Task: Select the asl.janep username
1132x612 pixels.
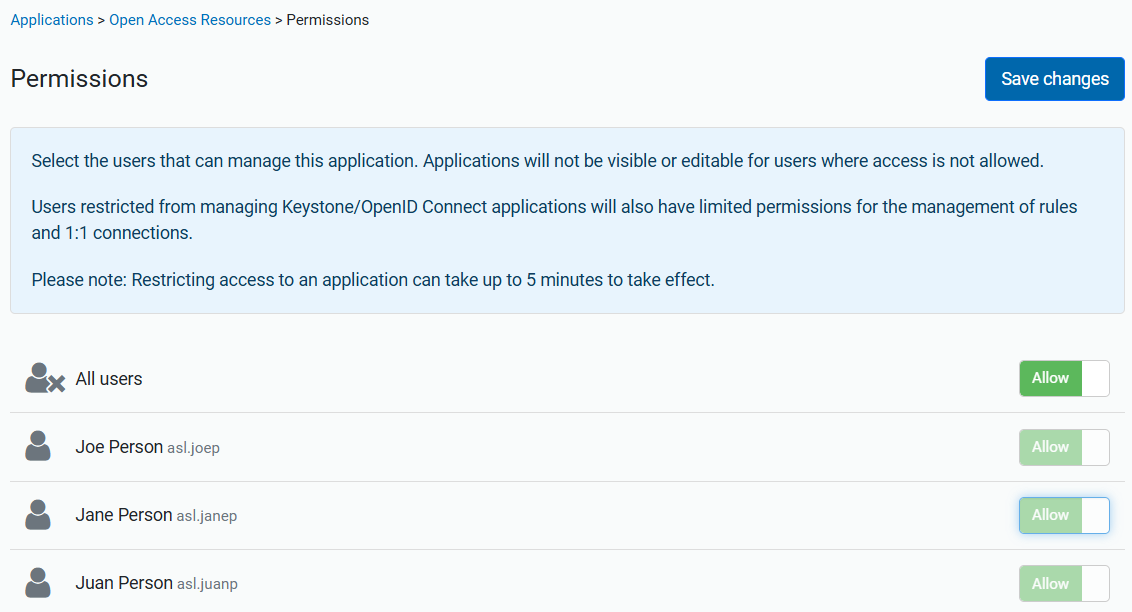Action: click(207, 516)
